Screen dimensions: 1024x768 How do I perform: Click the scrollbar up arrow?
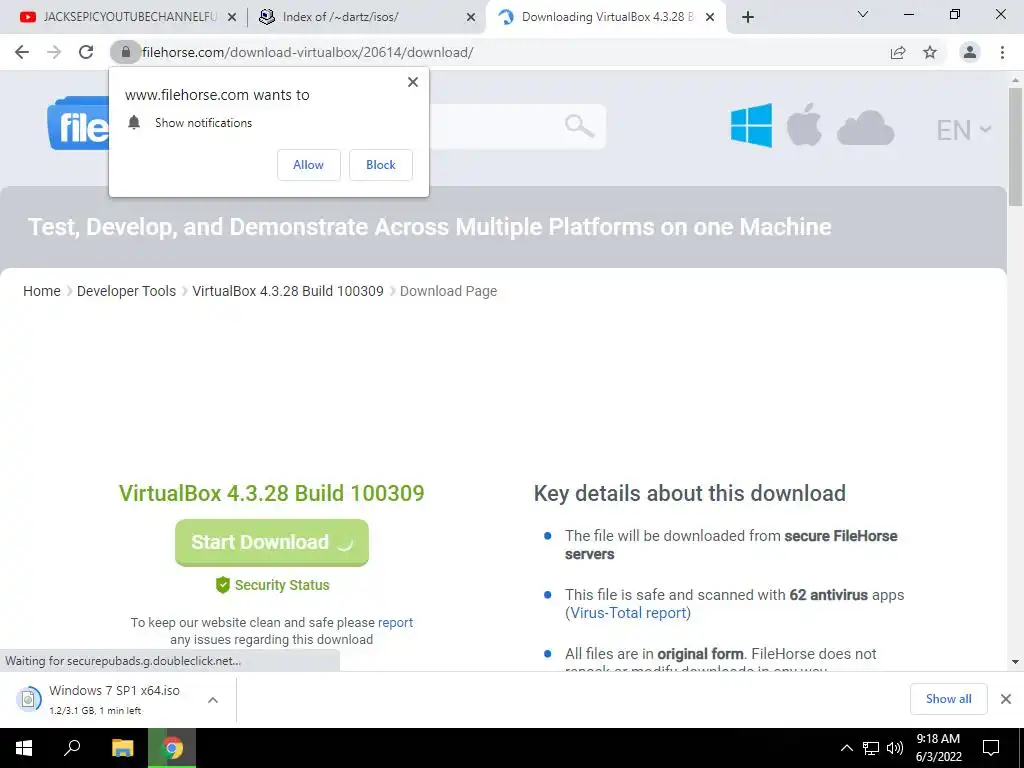pyautogui.click(x=1015, y=80)
